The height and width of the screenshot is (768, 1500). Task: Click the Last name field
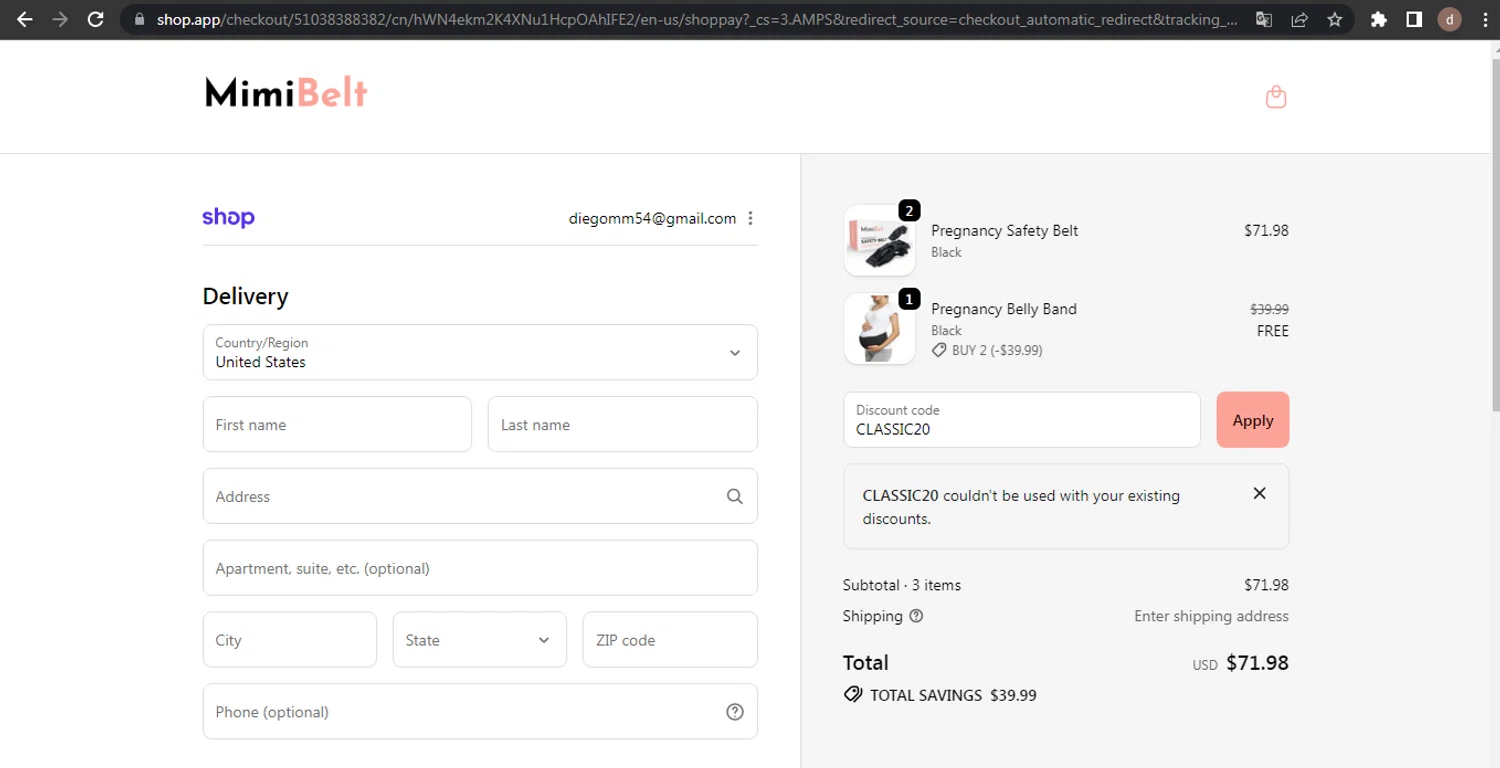(622, 424)
